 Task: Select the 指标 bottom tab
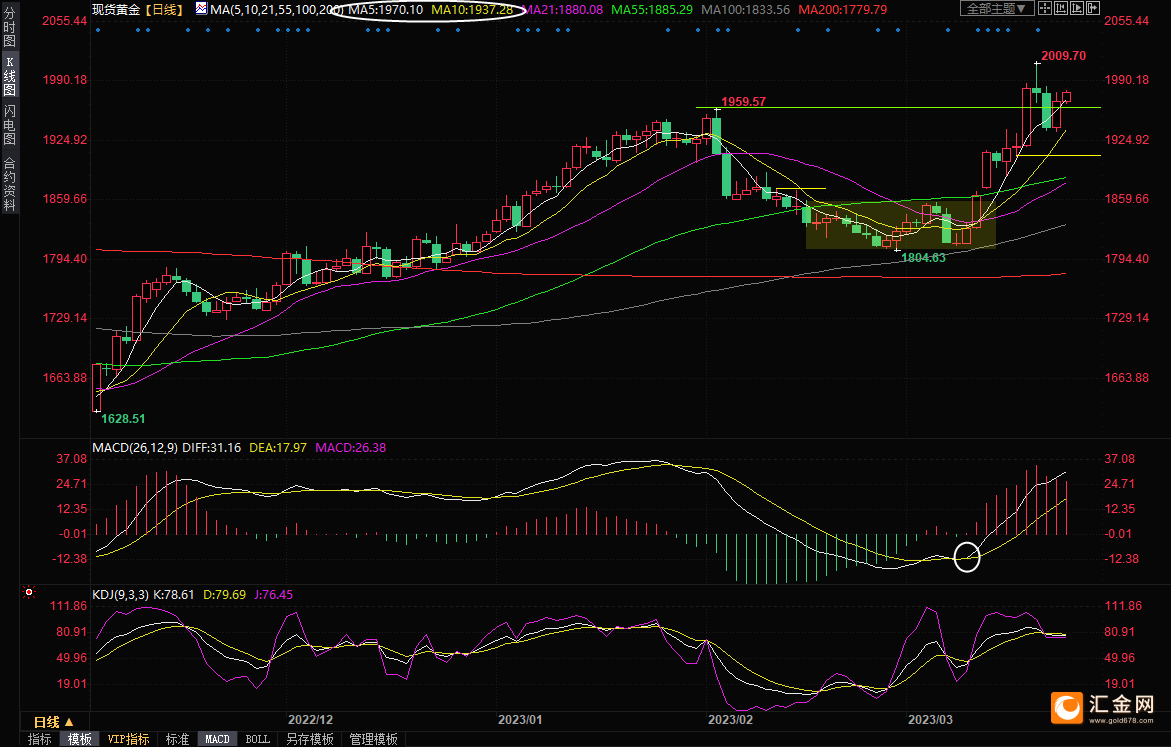pos(40,739)
